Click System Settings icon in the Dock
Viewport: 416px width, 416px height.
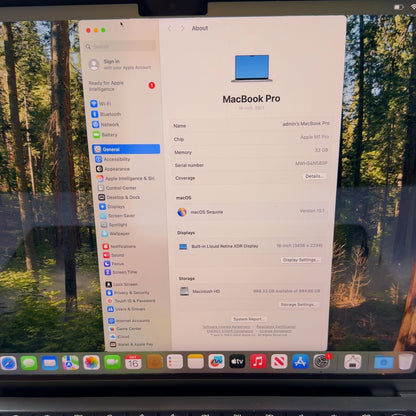(321, 361)
